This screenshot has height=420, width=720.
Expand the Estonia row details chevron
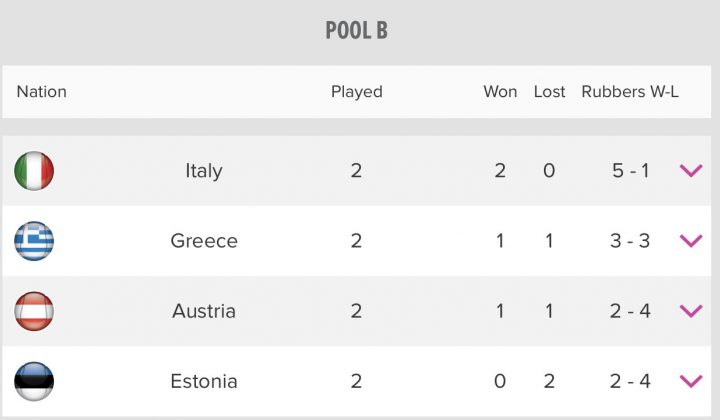[x=691, y=381]
